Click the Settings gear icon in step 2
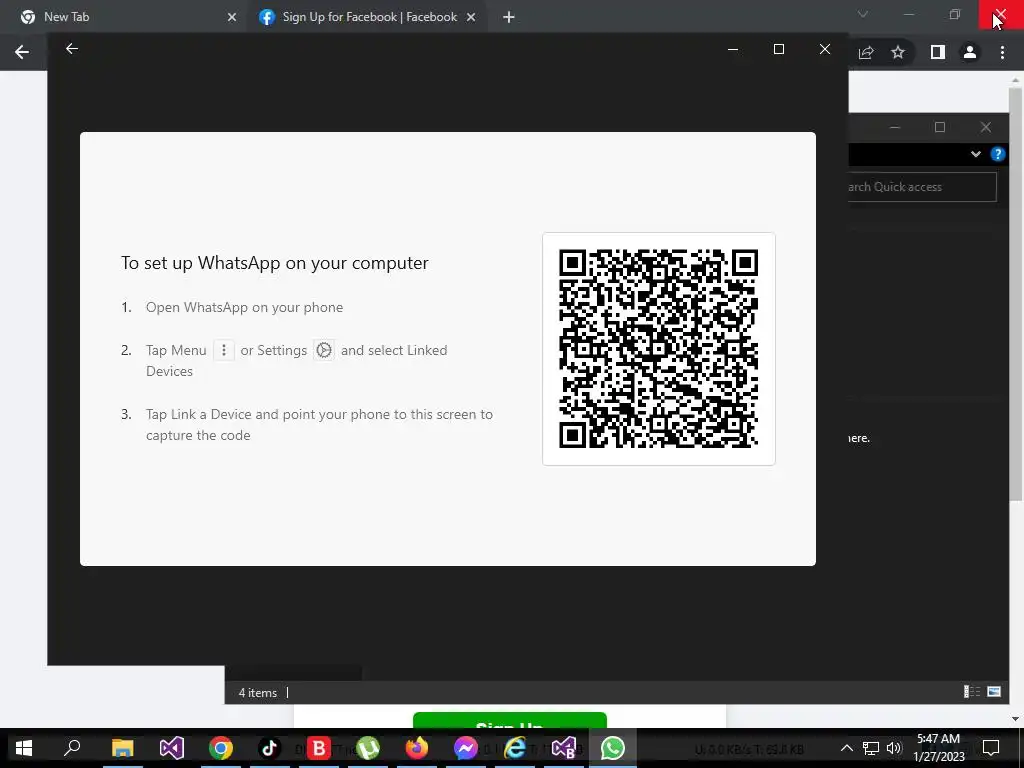 point(324,350)
